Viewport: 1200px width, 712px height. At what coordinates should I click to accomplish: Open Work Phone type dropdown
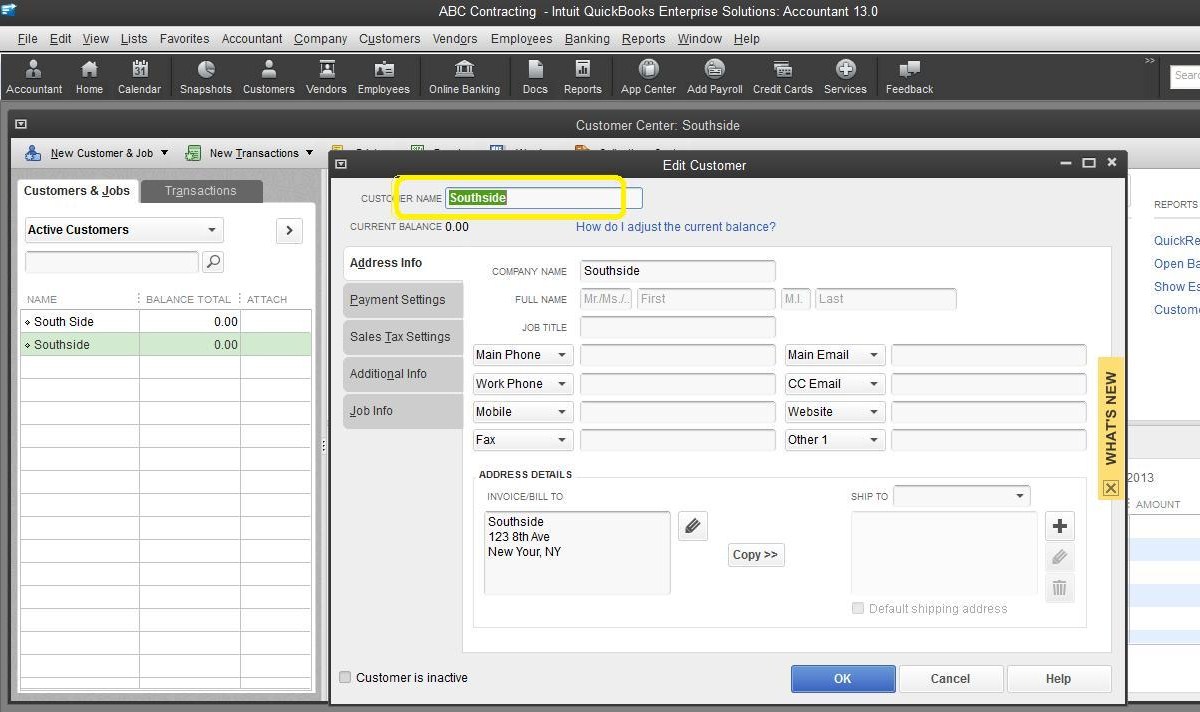click(522, 383)
